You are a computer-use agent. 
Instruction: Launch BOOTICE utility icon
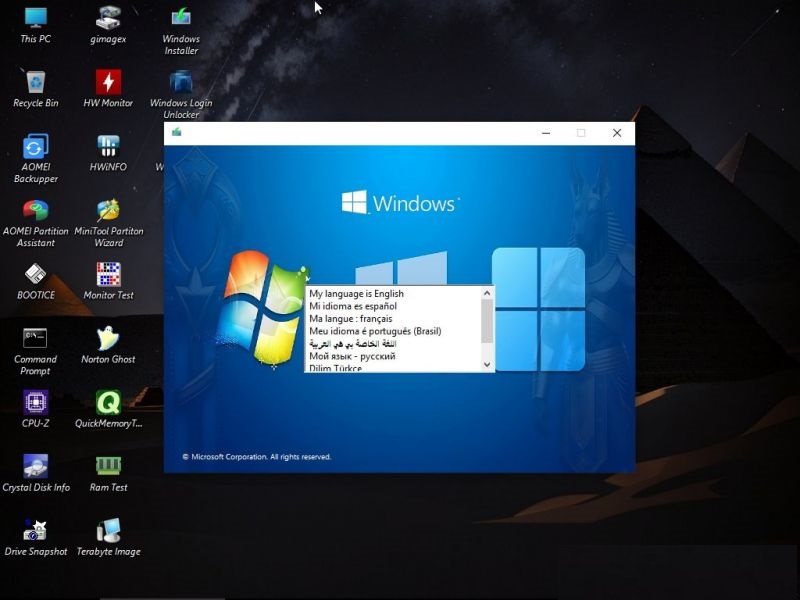pyautogui.click(x=36, y=275)
